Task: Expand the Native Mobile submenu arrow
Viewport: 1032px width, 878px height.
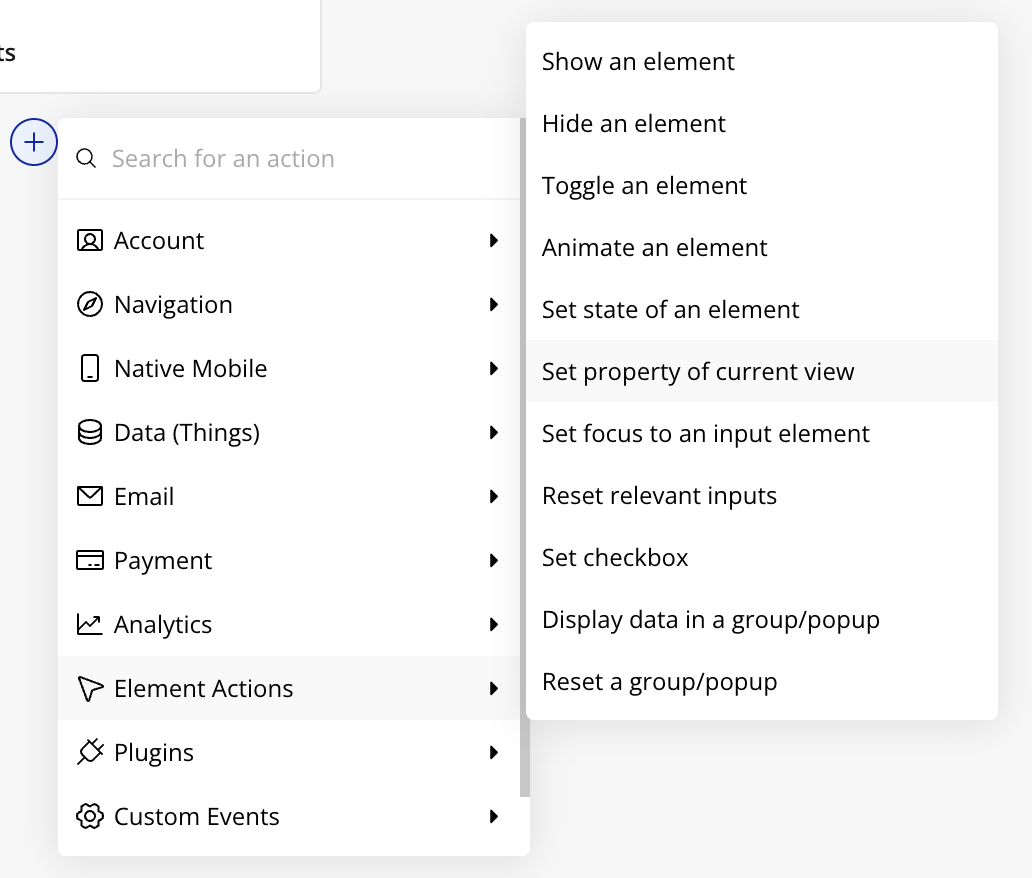Action: pos(494,369)
